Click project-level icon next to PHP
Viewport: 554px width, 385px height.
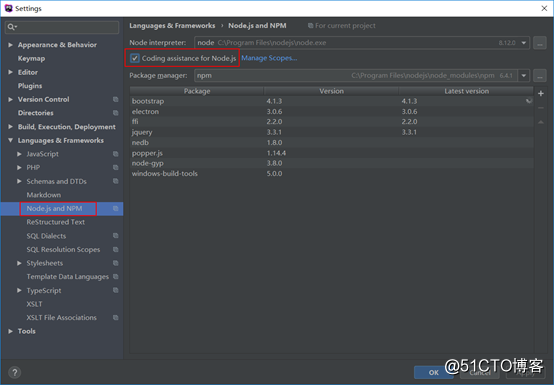pos(116,167)
